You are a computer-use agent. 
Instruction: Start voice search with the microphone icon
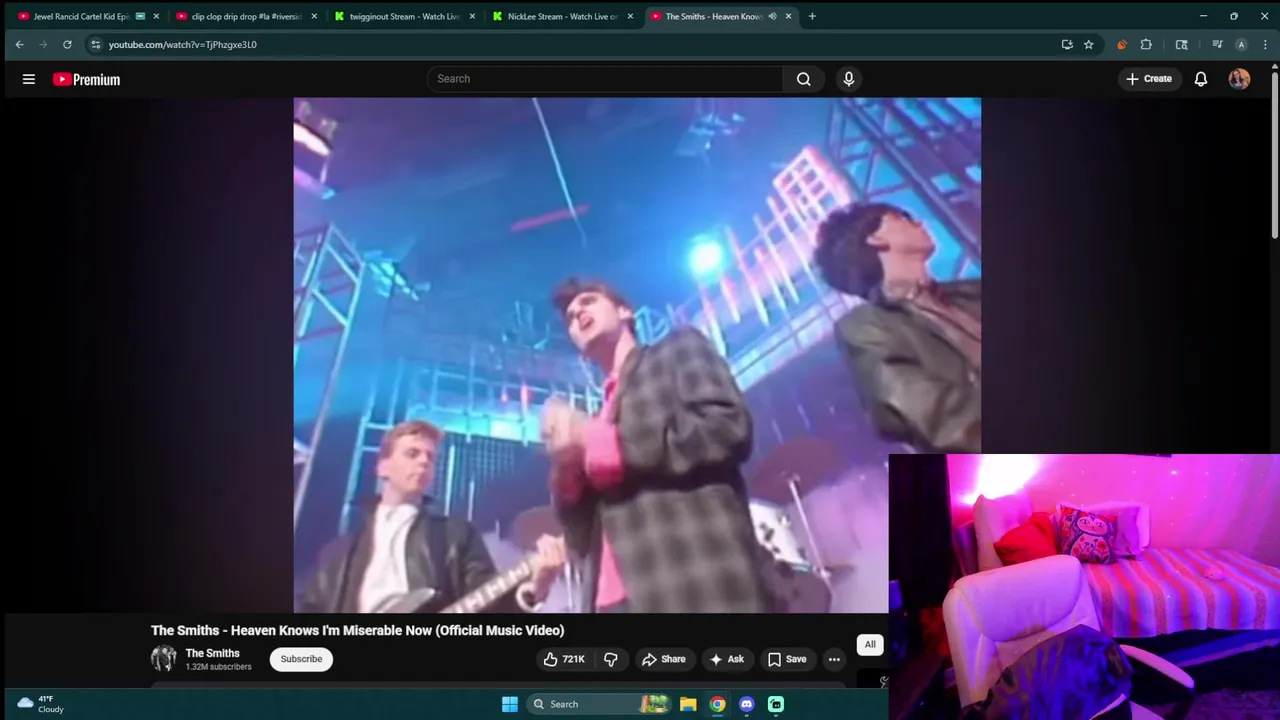pos(849,79)
